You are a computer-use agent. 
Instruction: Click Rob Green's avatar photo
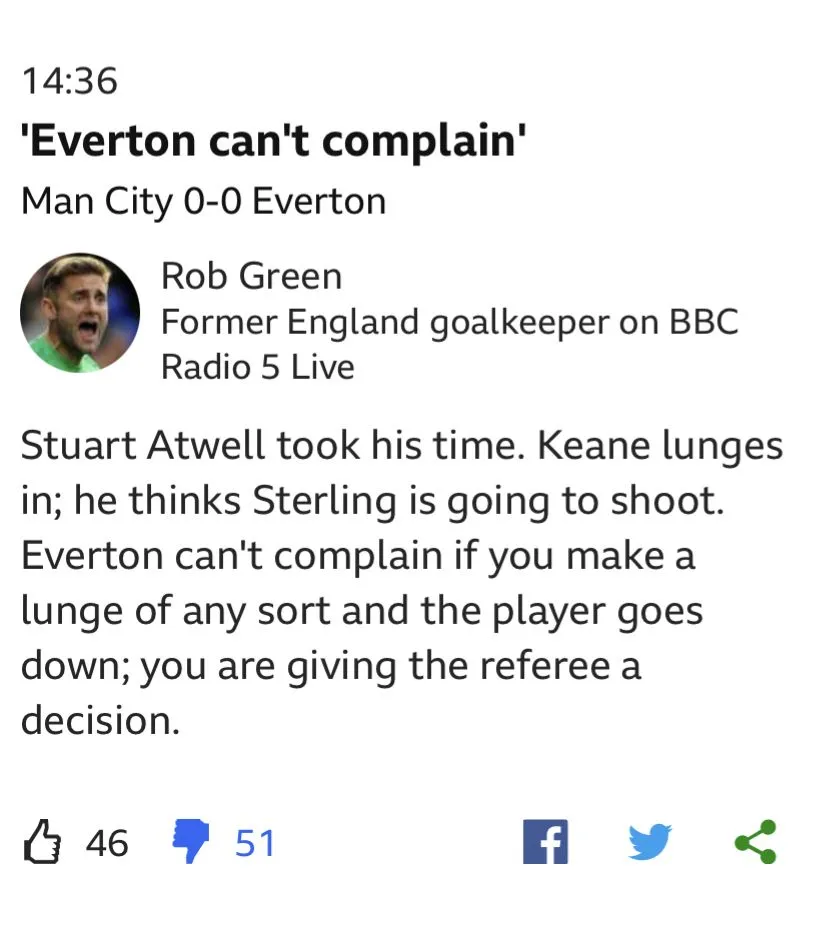(80, 313)
